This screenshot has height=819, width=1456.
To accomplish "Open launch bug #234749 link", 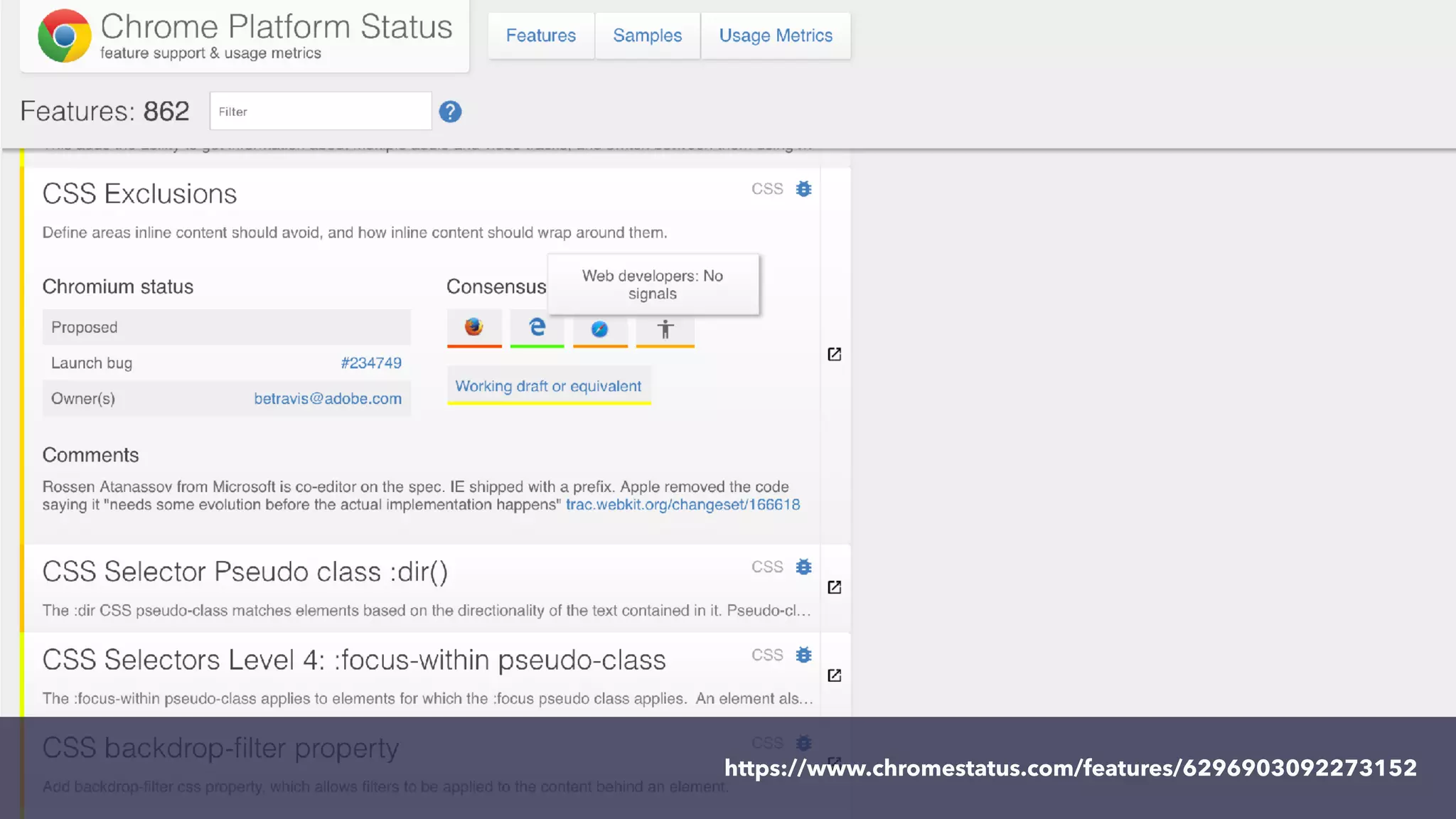I will [x=371, y=363].
